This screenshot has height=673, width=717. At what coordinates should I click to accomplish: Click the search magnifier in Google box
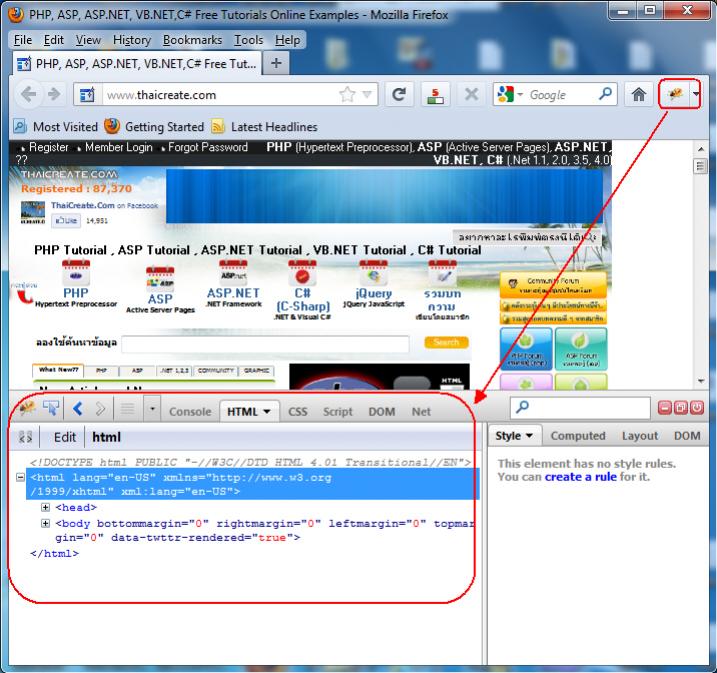(605, 94)
